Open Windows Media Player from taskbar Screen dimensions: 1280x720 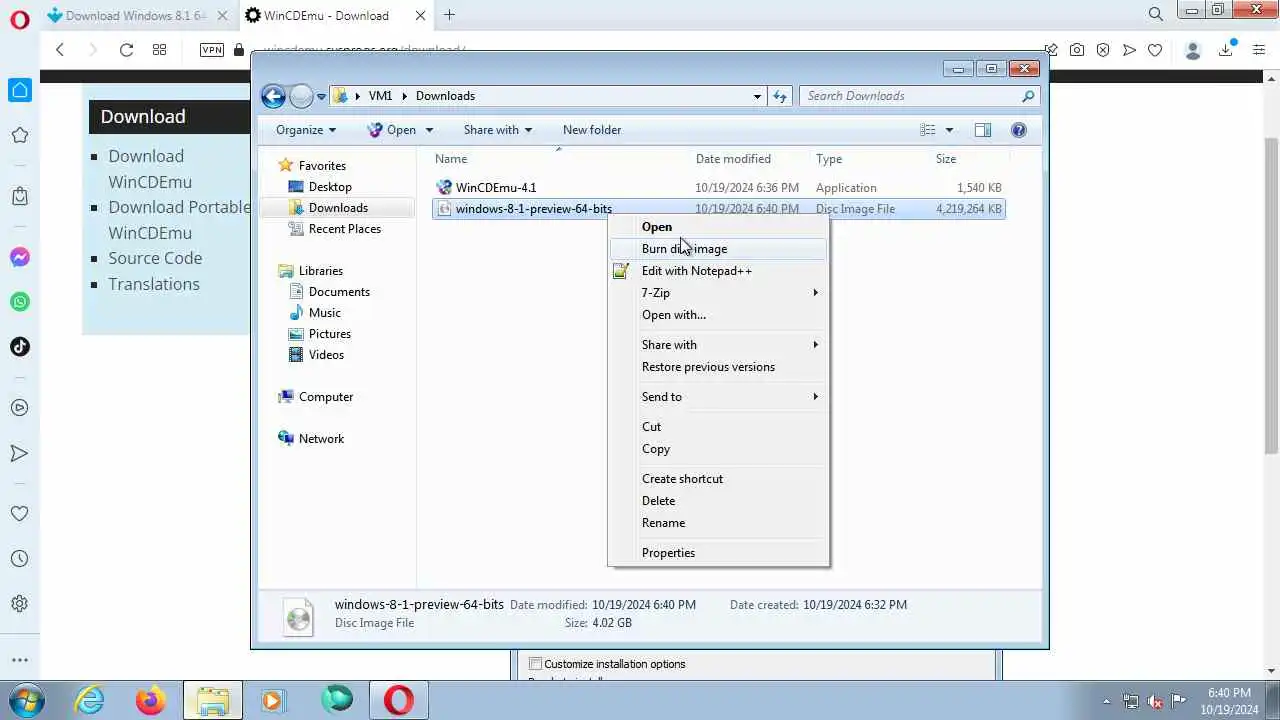[273, 701]
